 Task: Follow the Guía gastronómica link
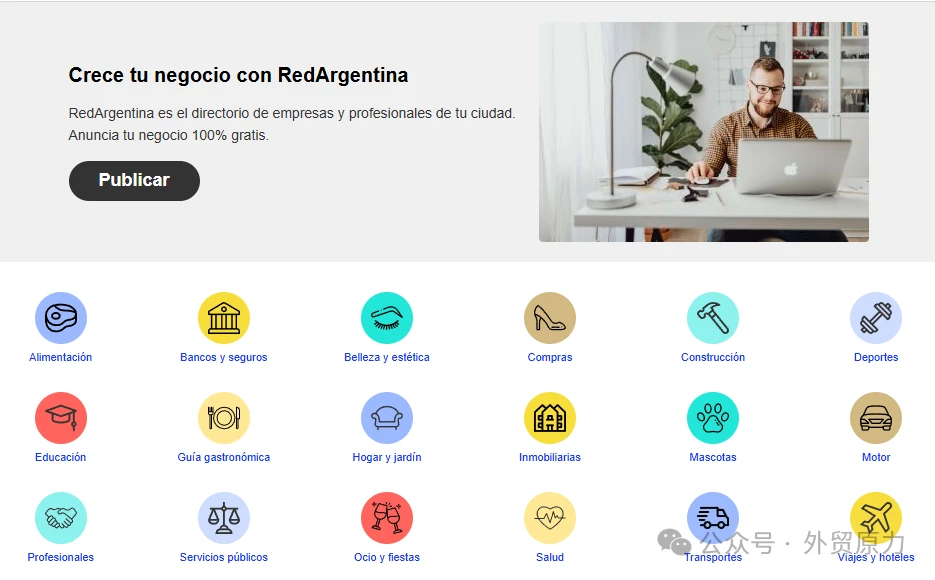click(224, 457)
